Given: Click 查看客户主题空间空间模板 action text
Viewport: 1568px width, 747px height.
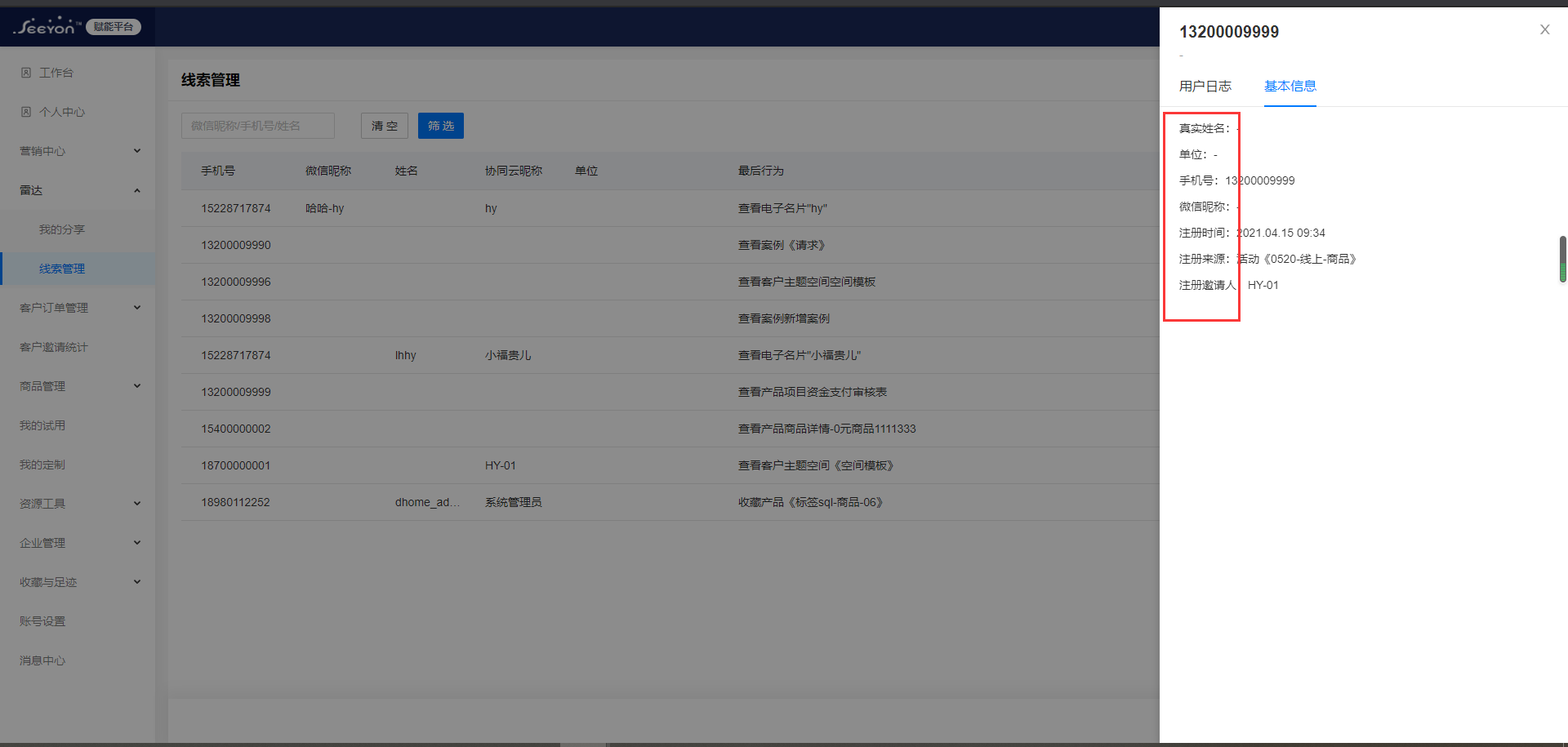Looking at the screenshot, I should pyautogui.click(x=807, y=282).
